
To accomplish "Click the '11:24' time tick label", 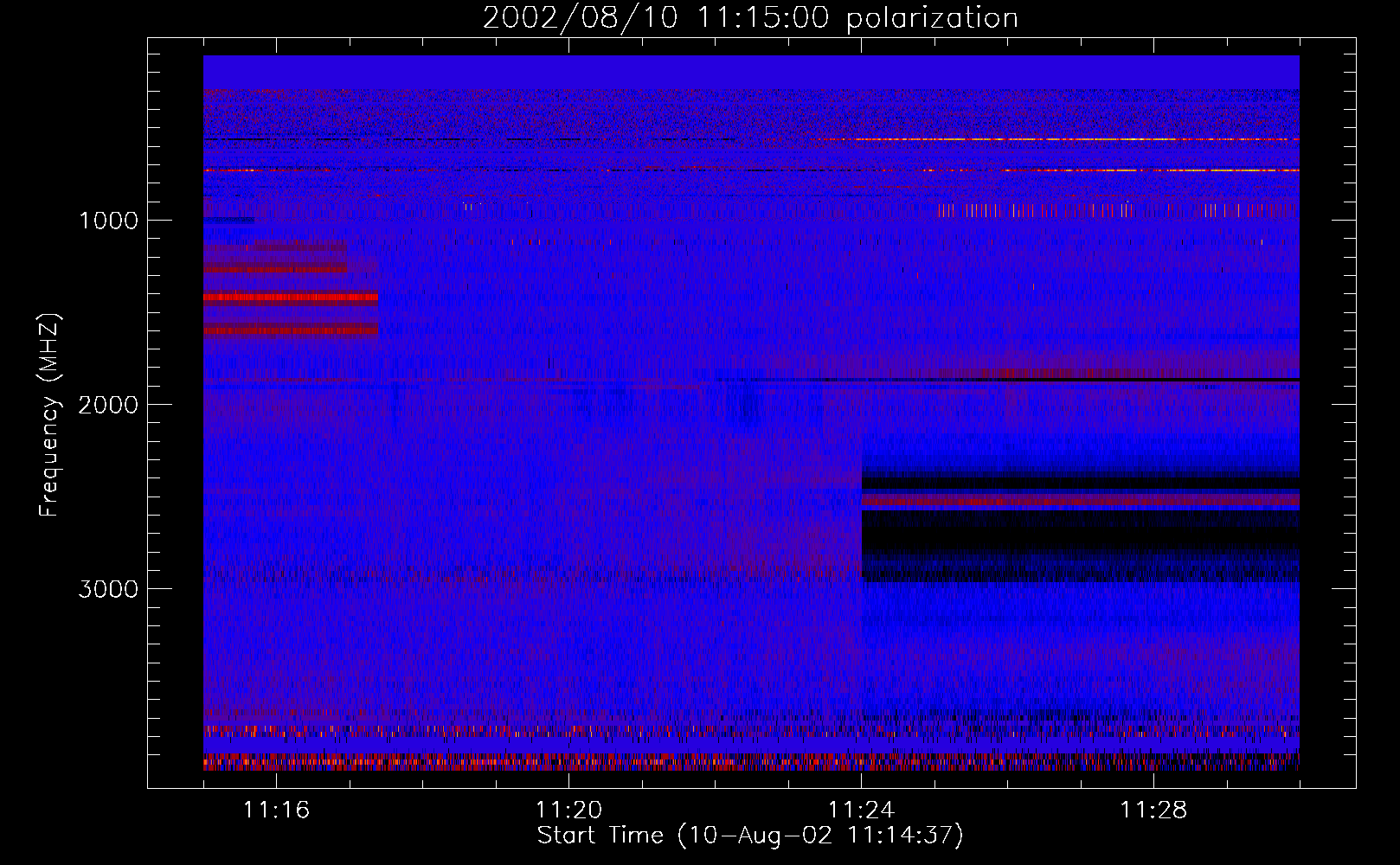I will tap(861, 811).
